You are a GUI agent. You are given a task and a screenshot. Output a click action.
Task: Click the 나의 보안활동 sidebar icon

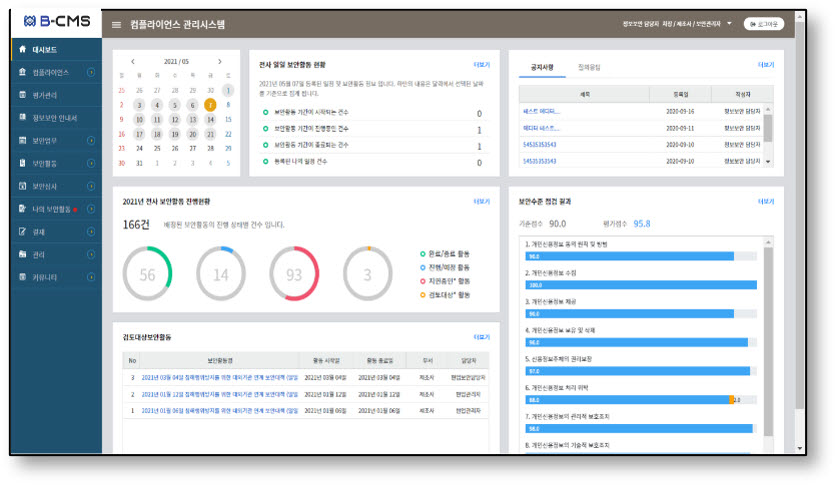click(x=22, y=209)
